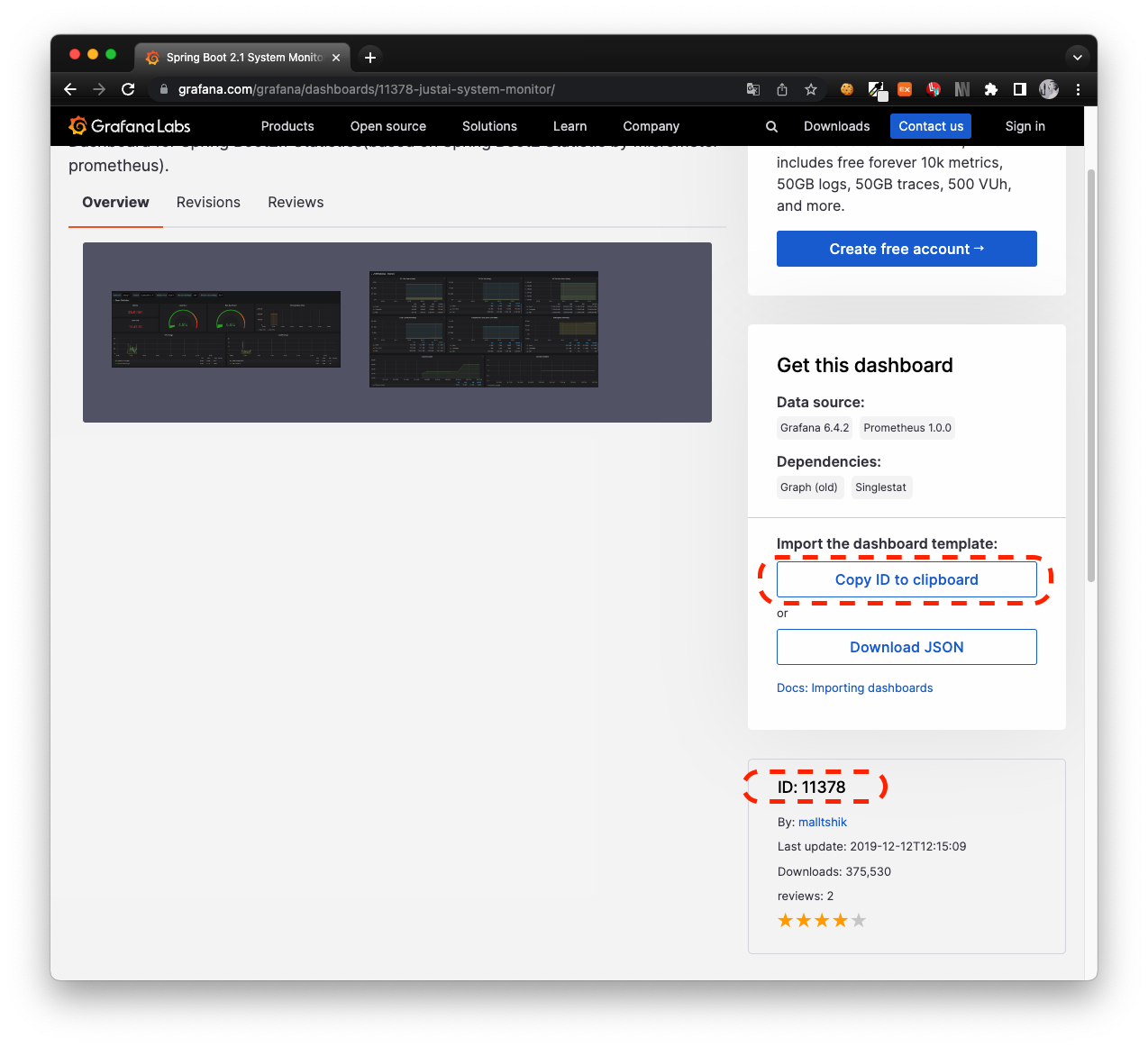The width and height of the screenshot is (1148, 1047).
Task: Click the star rating row
Action: click(x=822, y=920)
